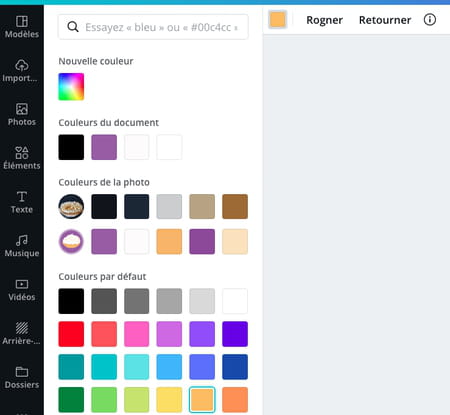Open the Éléments sidebar panel

point(22,158)
